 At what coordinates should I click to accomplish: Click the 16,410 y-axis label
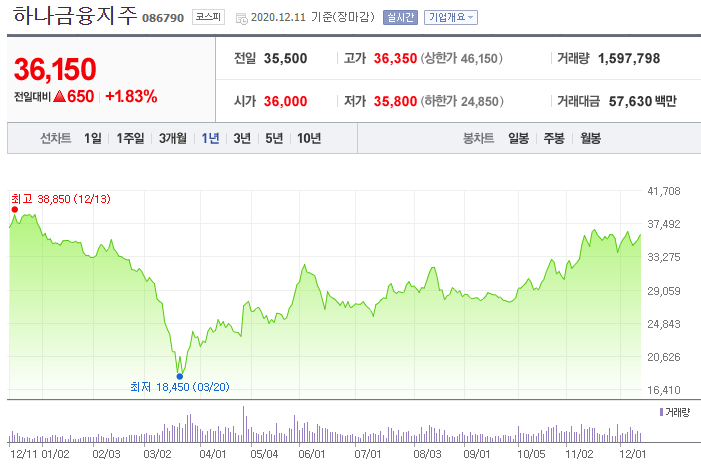pyautogui.click(x=664, y=390)
